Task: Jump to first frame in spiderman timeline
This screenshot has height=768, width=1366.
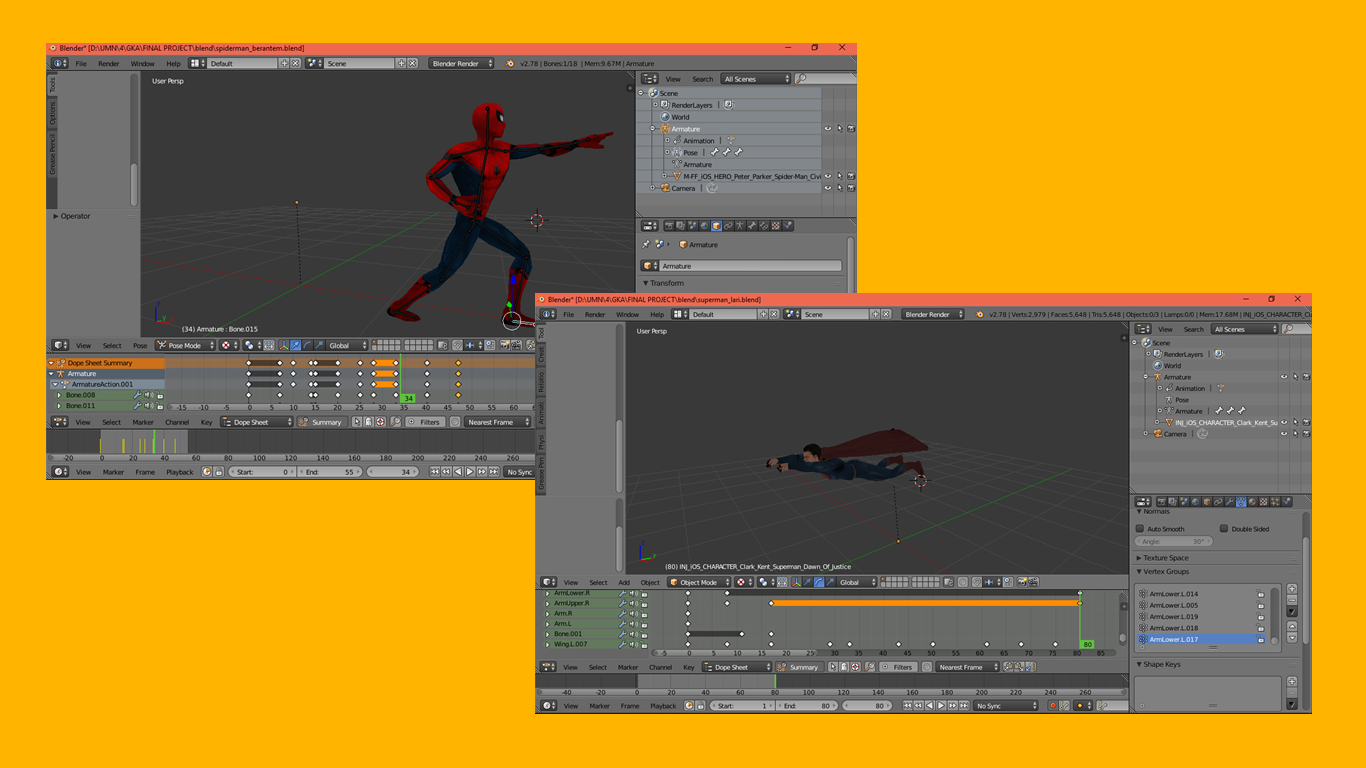Action: click(434, 471)
